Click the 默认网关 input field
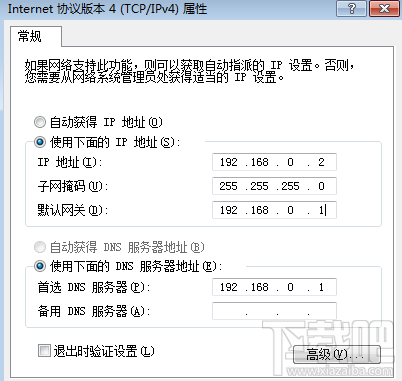This screenshot has height=381, width=402. [274, 210]
